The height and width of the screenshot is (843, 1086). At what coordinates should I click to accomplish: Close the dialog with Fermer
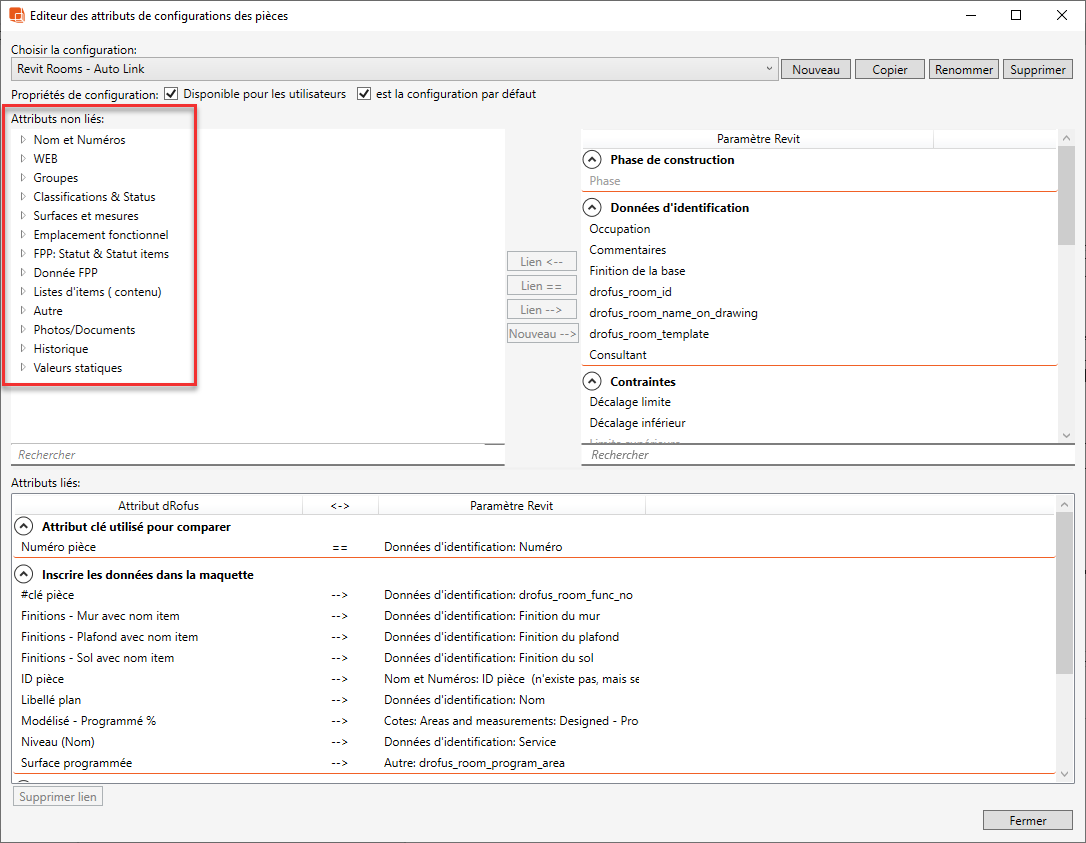tap(1027, 820)
